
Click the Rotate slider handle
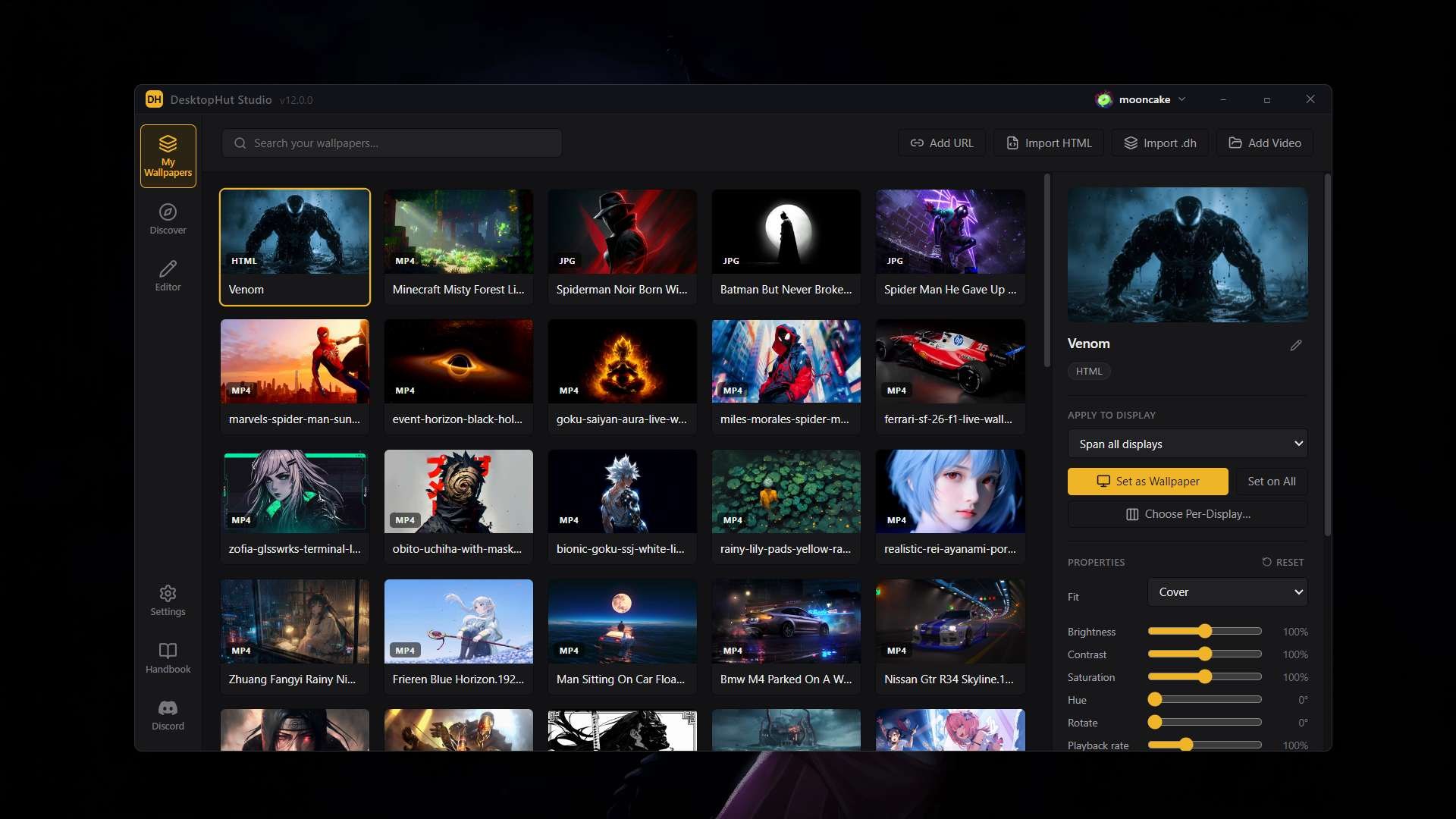pyautogui.click(x=1155, y=723)
